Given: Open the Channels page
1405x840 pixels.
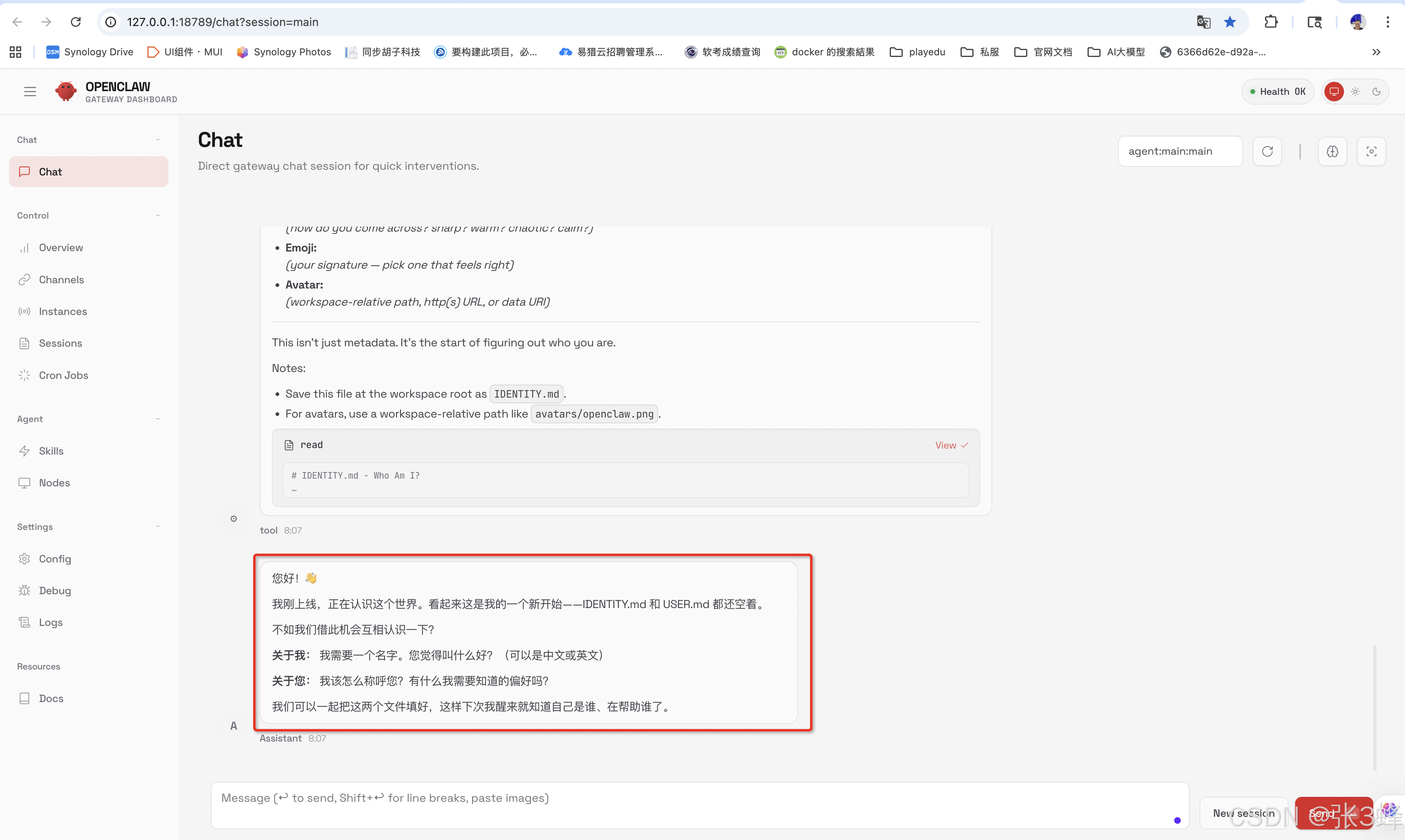Looking at the screenshot, I should coord(61,280).
